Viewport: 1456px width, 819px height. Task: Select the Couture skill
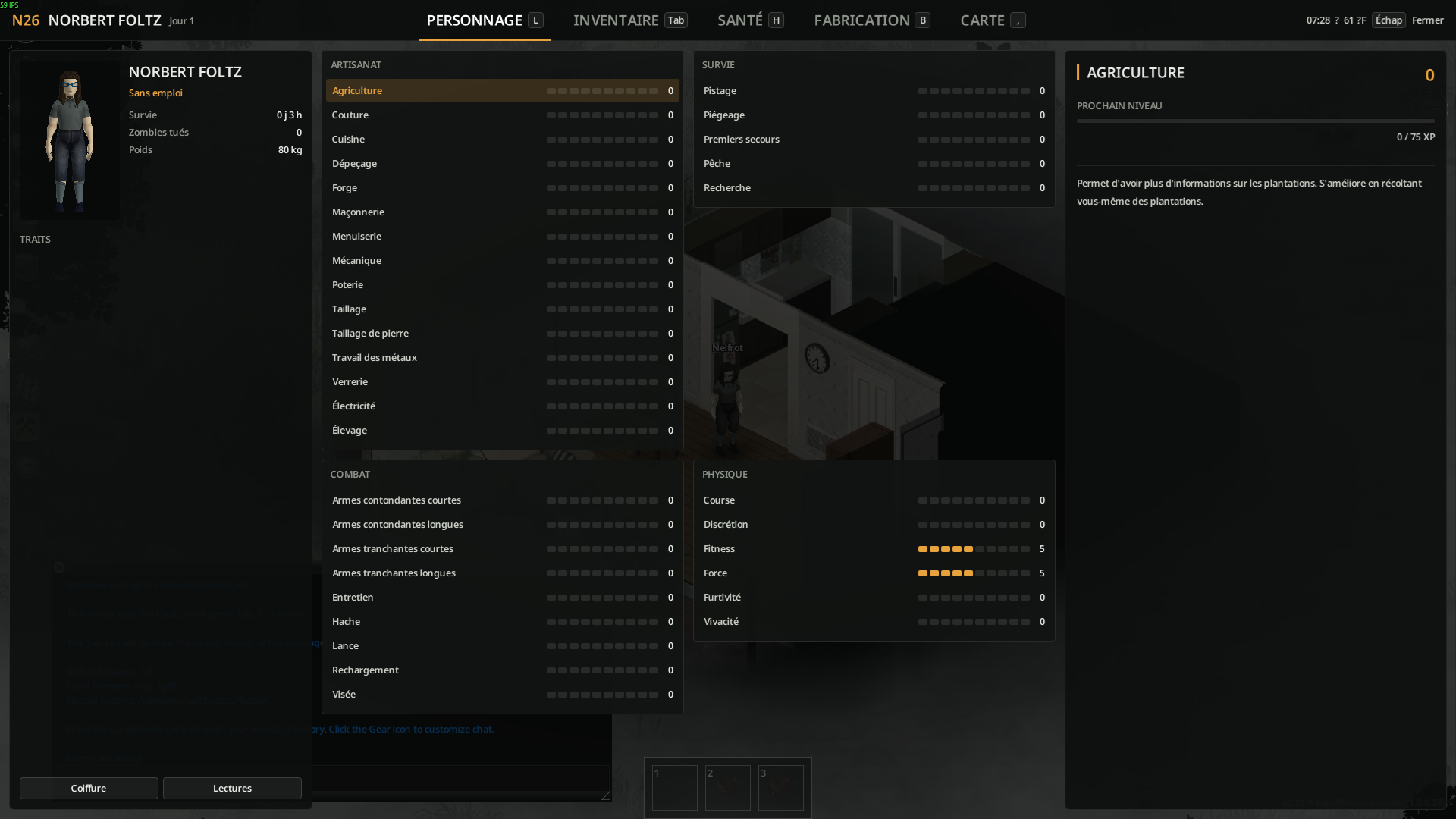(x=503, y=115)
